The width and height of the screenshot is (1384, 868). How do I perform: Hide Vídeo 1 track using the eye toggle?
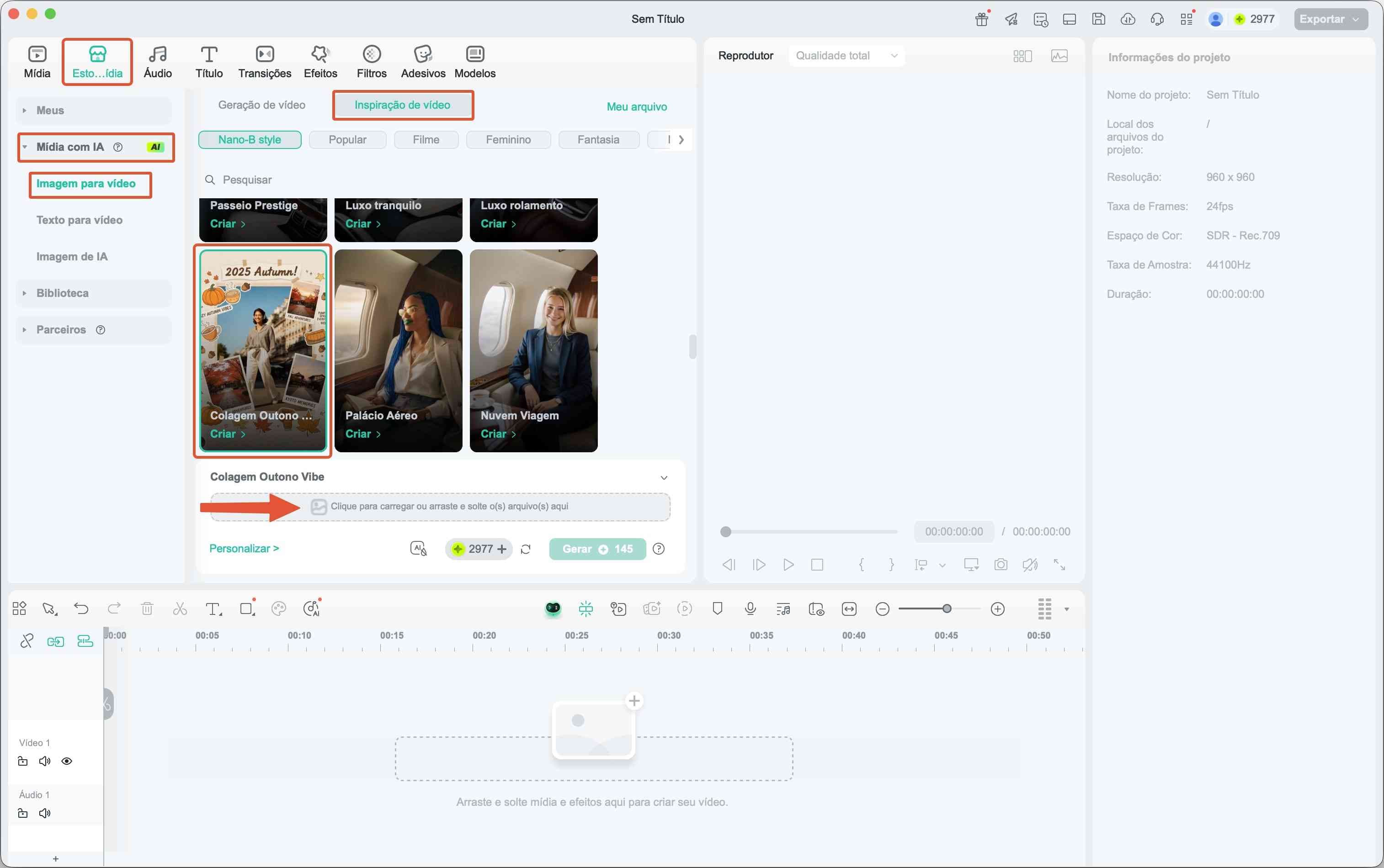(x=67, y=761)
